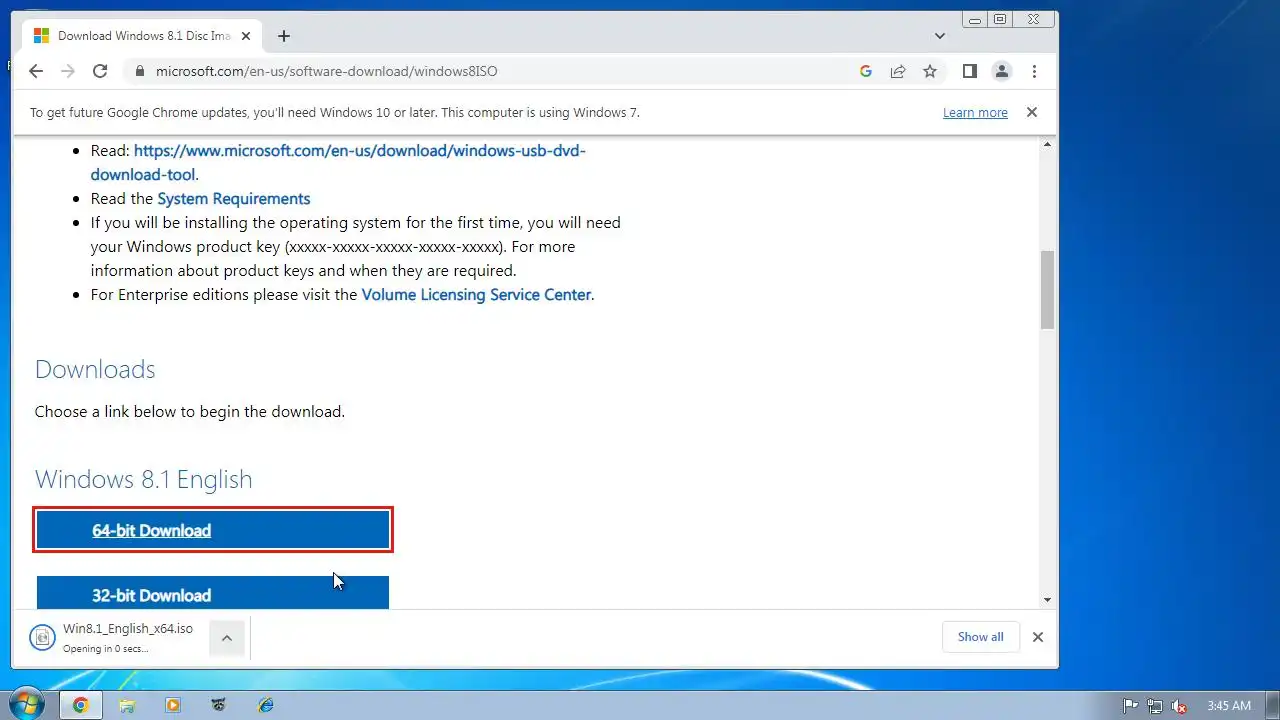Image resolution: width=1280 pixels, height=720 pixels.
Task: Click the Google icon in address bar
Action: point(866,71)
